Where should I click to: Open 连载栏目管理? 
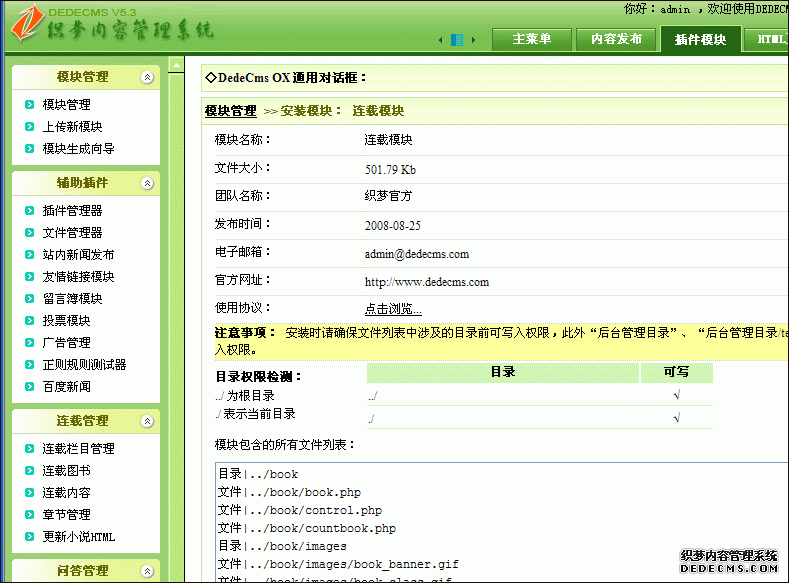tap(78, 449)
